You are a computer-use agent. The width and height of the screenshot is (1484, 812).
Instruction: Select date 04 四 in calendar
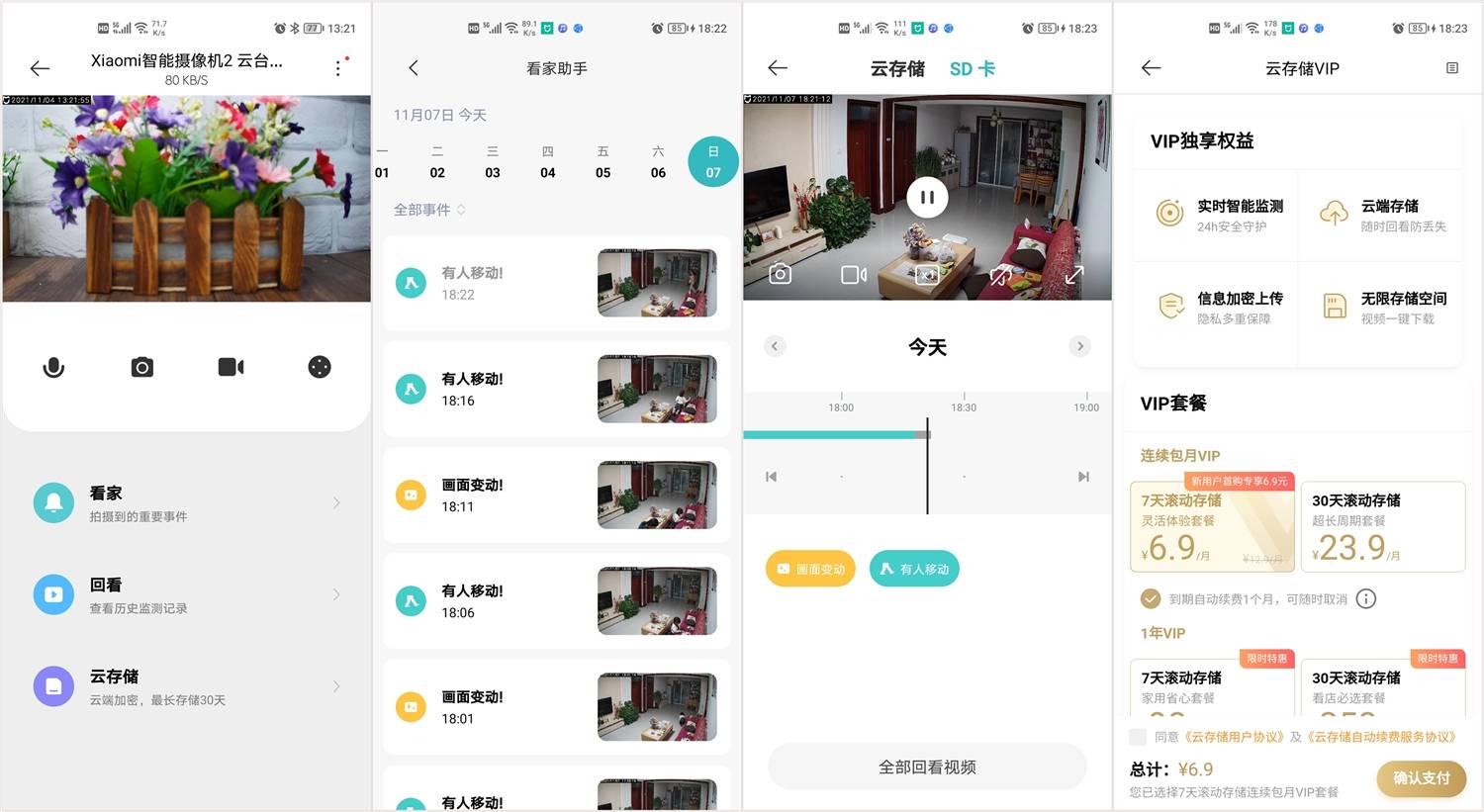547,161
